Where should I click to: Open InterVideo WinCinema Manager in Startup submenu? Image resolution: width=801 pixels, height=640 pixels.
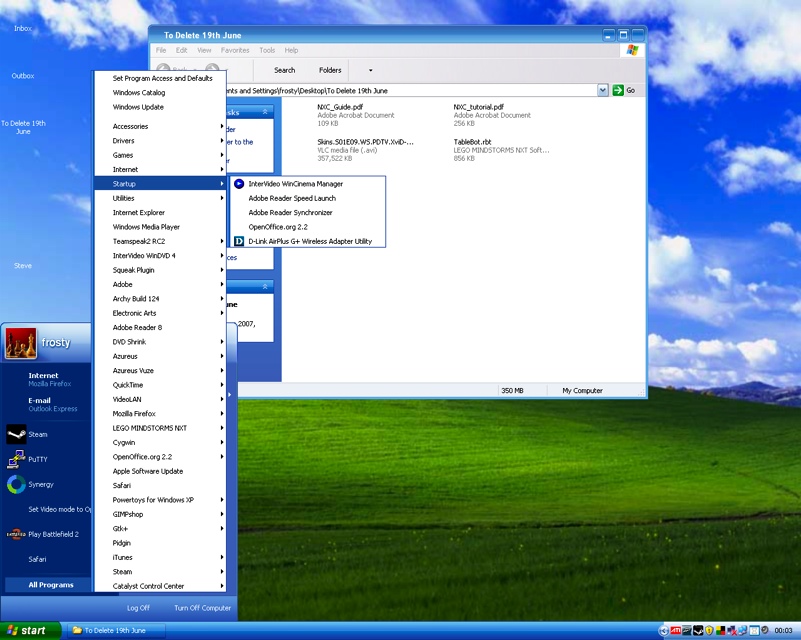pos(295,184)
